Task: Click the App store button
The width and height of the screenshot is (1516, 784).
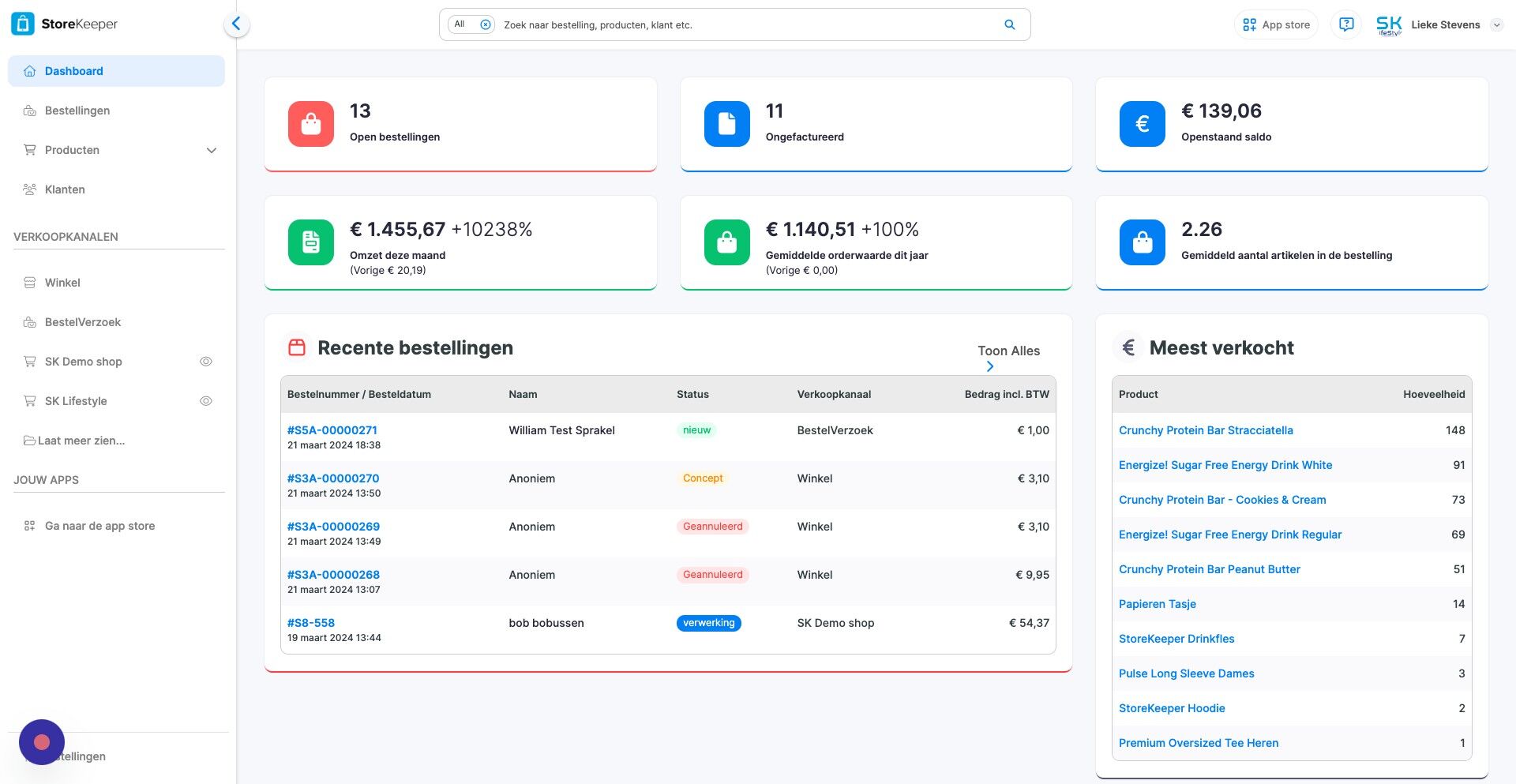Action: [x=1276, y=24]
